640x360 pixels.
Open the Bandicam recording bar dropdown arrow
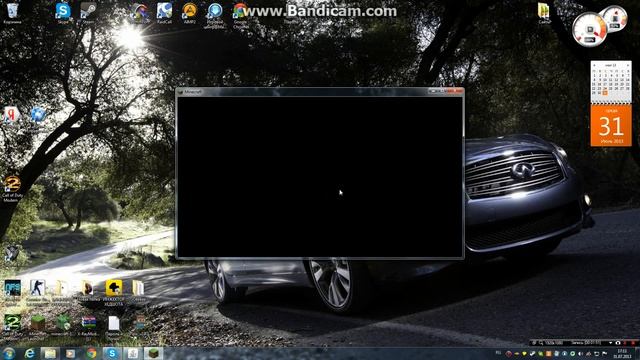[x=611, y=343]
